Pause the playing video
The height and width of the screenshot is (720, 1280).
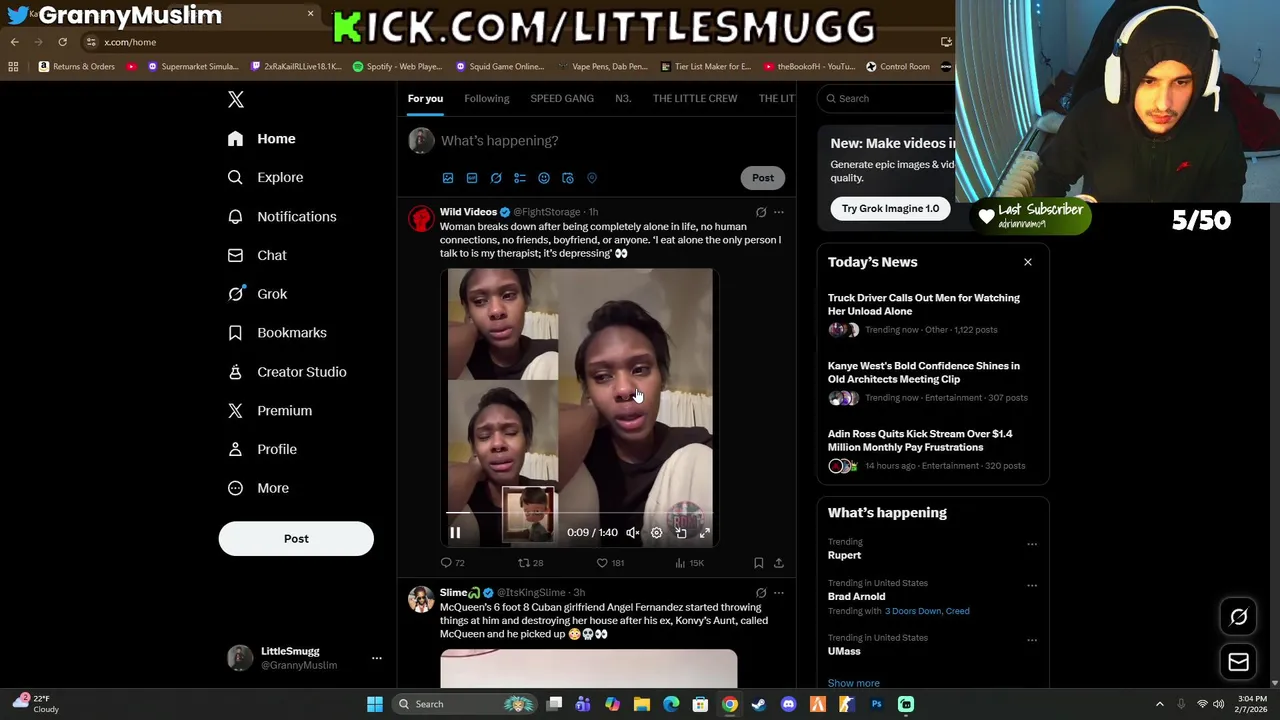[455, 533]
